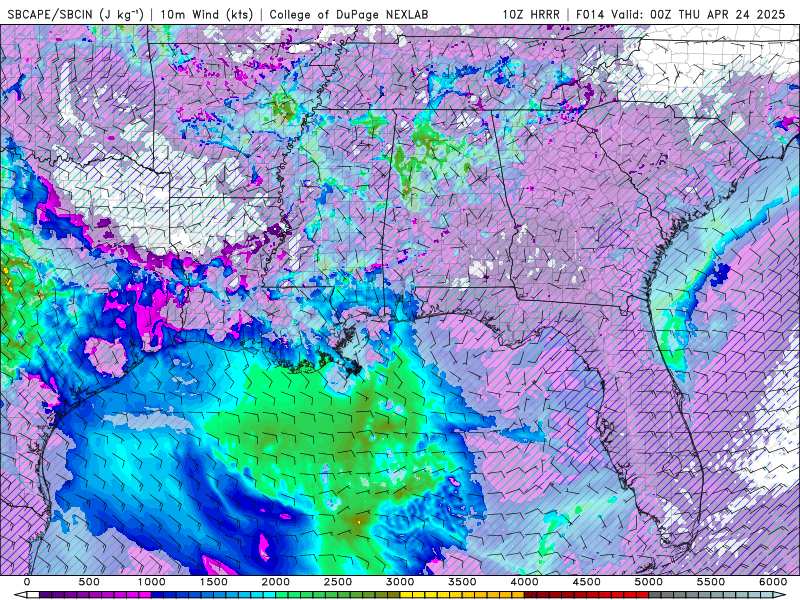800x600 pixels.
Task: Click the first dark blue swatch below 1000
Action: pos(157,595)
